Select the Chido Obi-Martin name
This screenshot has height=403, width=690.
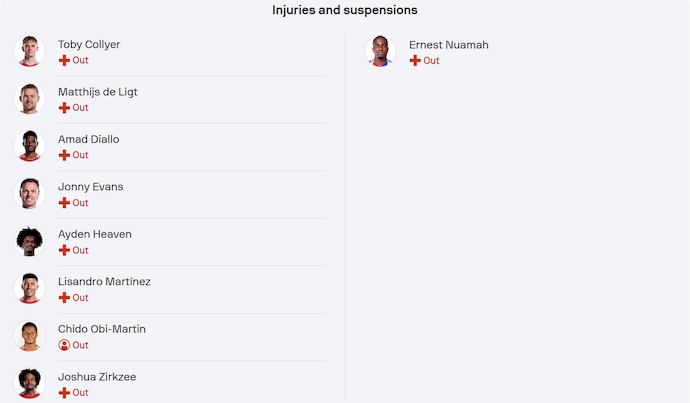pos(102,329)
